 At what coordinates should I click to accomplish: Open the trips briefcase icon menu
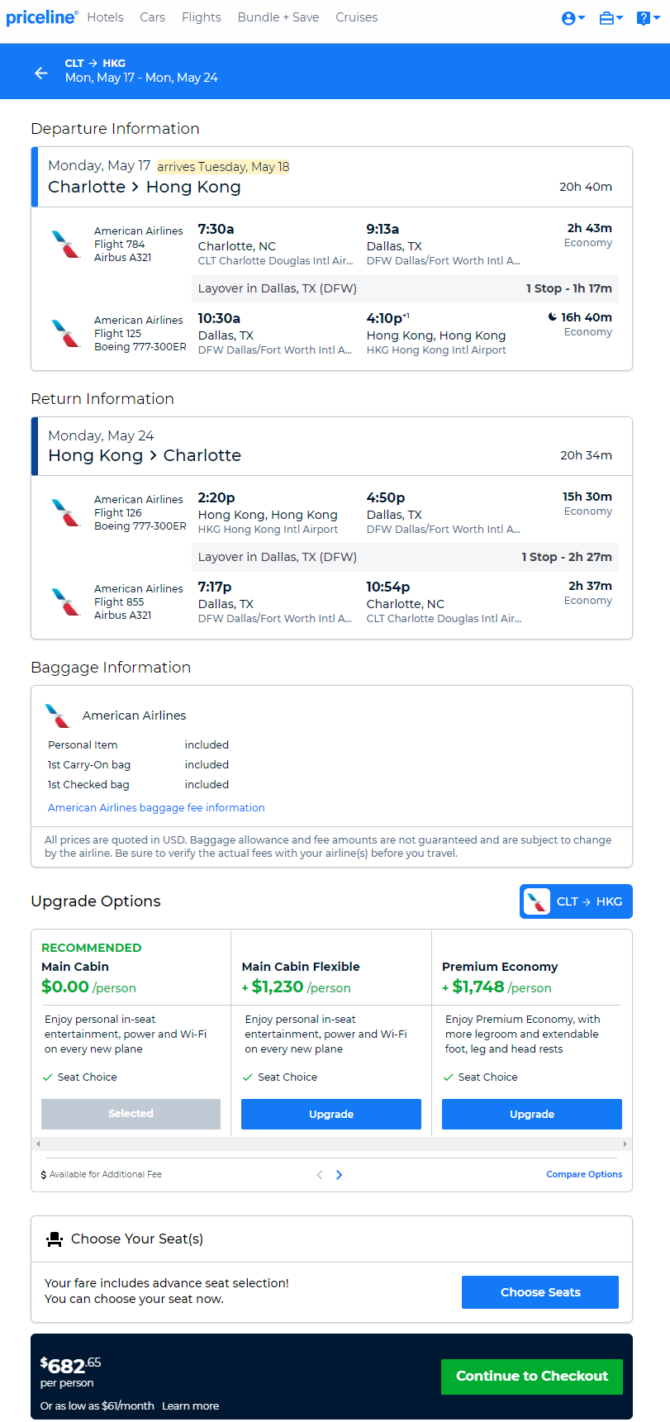click(610, 18)
